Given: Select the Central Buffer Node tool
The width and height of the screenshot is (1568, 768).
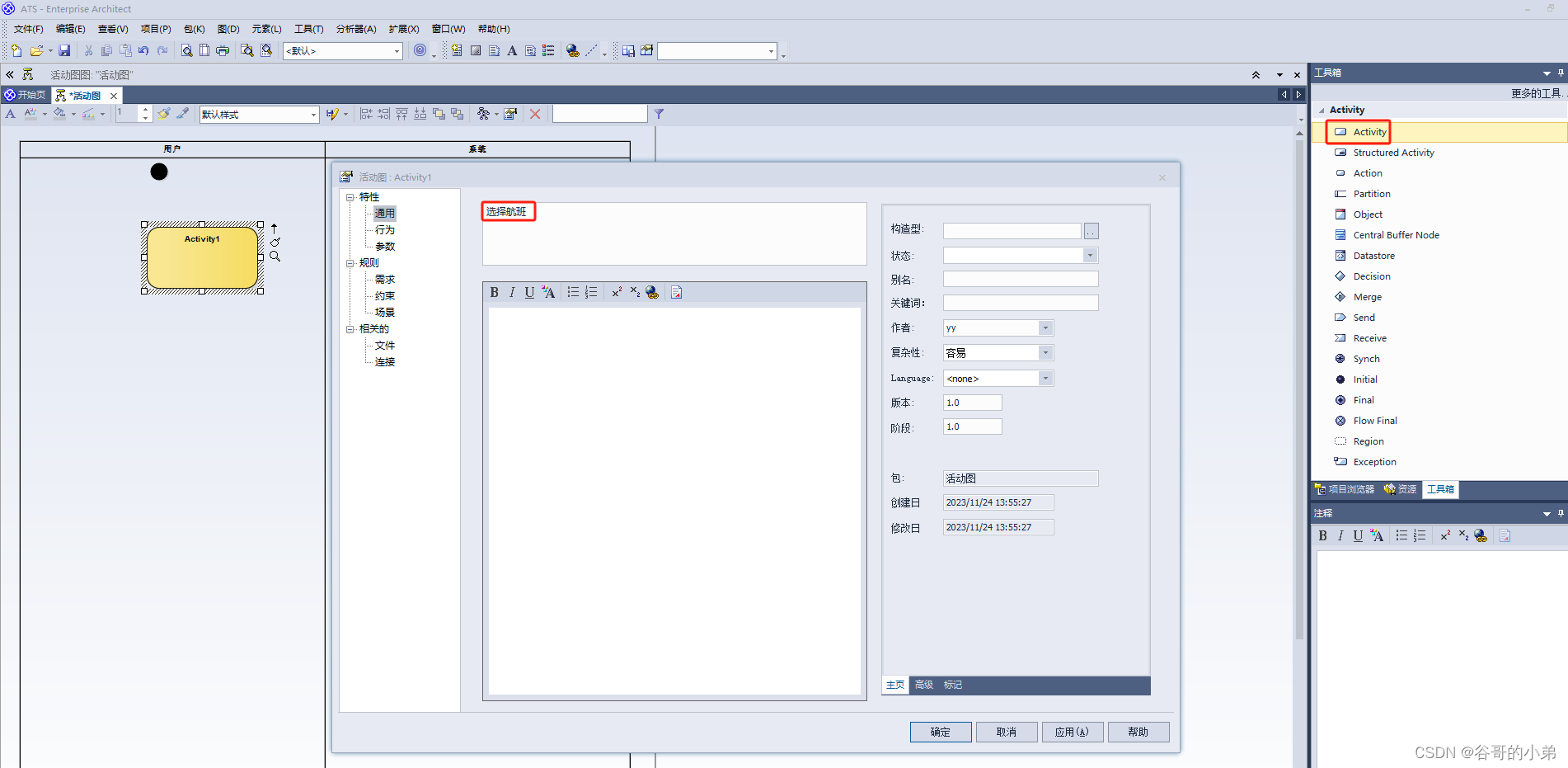Looking at the screenshot, I should (1395, 235).
